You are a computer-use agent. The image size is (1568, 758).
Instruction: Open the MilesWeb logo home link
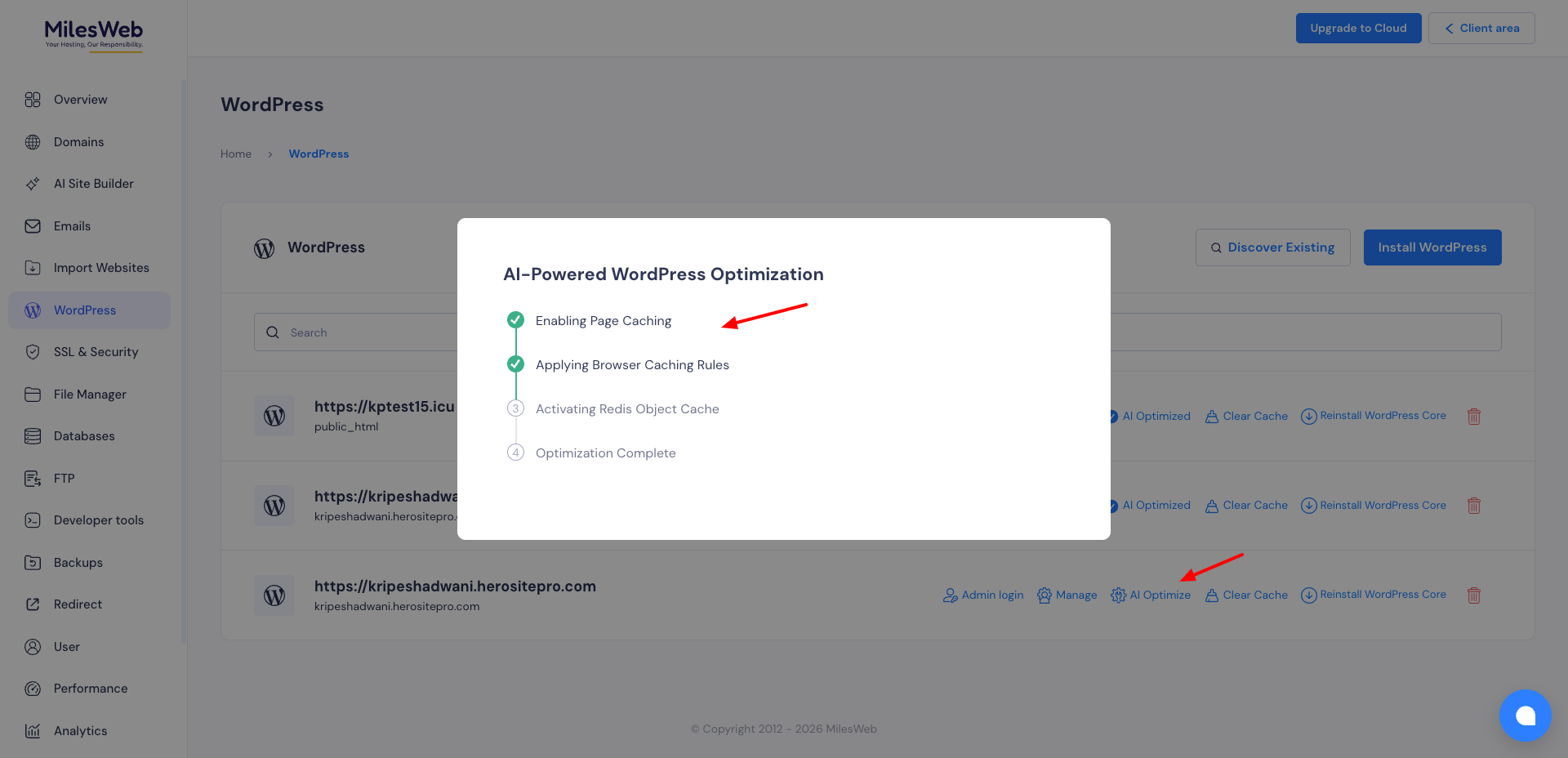pyautogui.click(x=93, y=35)
